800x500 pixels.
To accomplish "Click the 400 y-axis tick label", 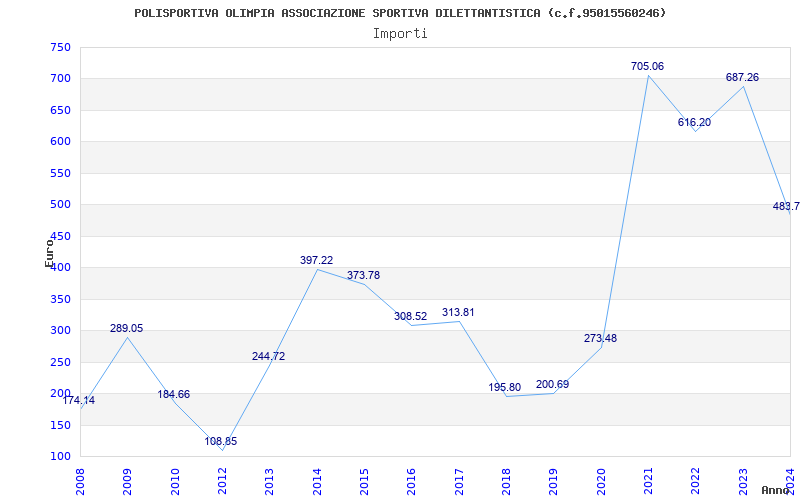I will tap(60, 268).
